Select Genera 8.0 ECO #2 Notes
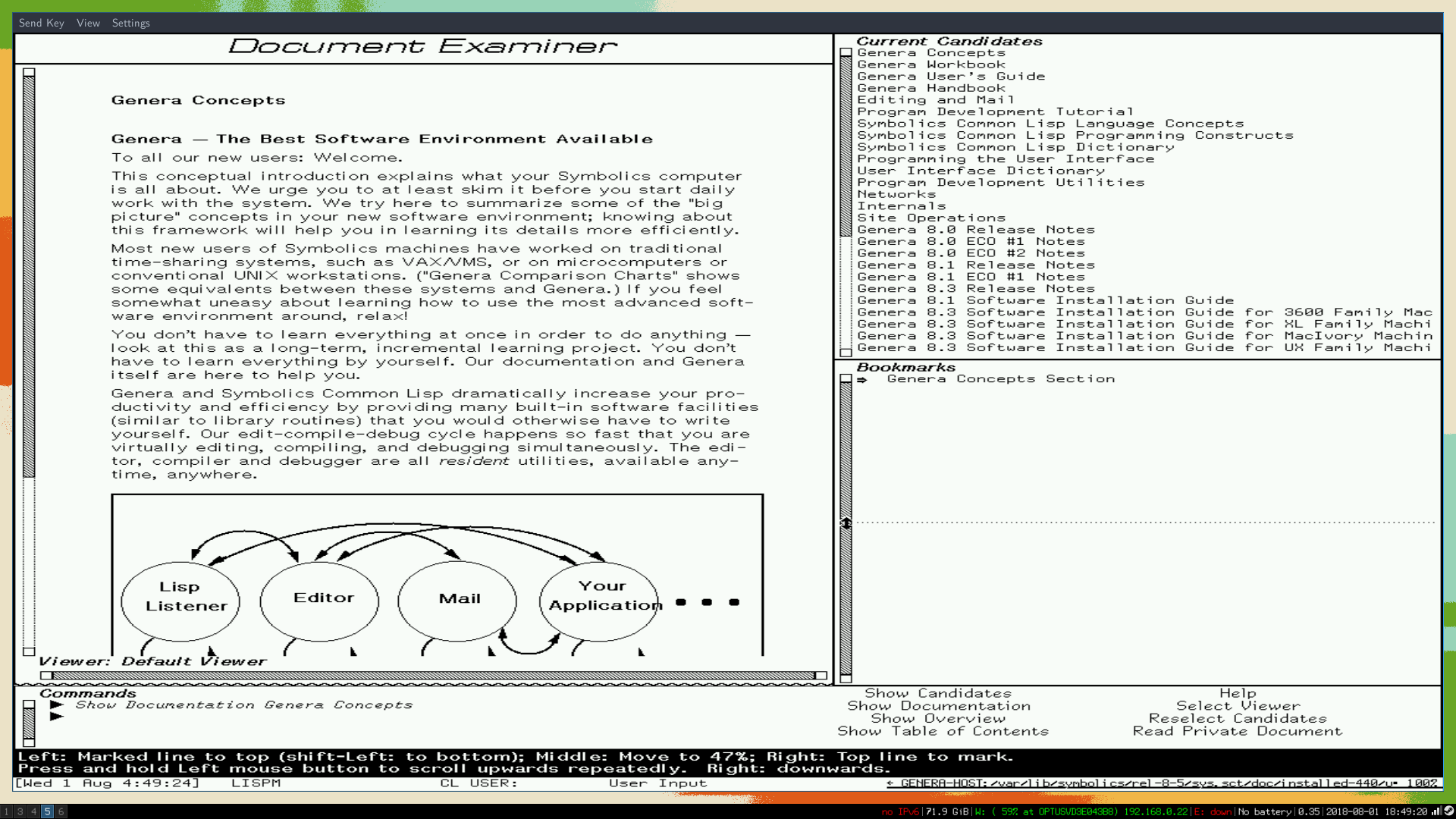The width and height of the screenshot is (1456, 819). tap(971, 253)
